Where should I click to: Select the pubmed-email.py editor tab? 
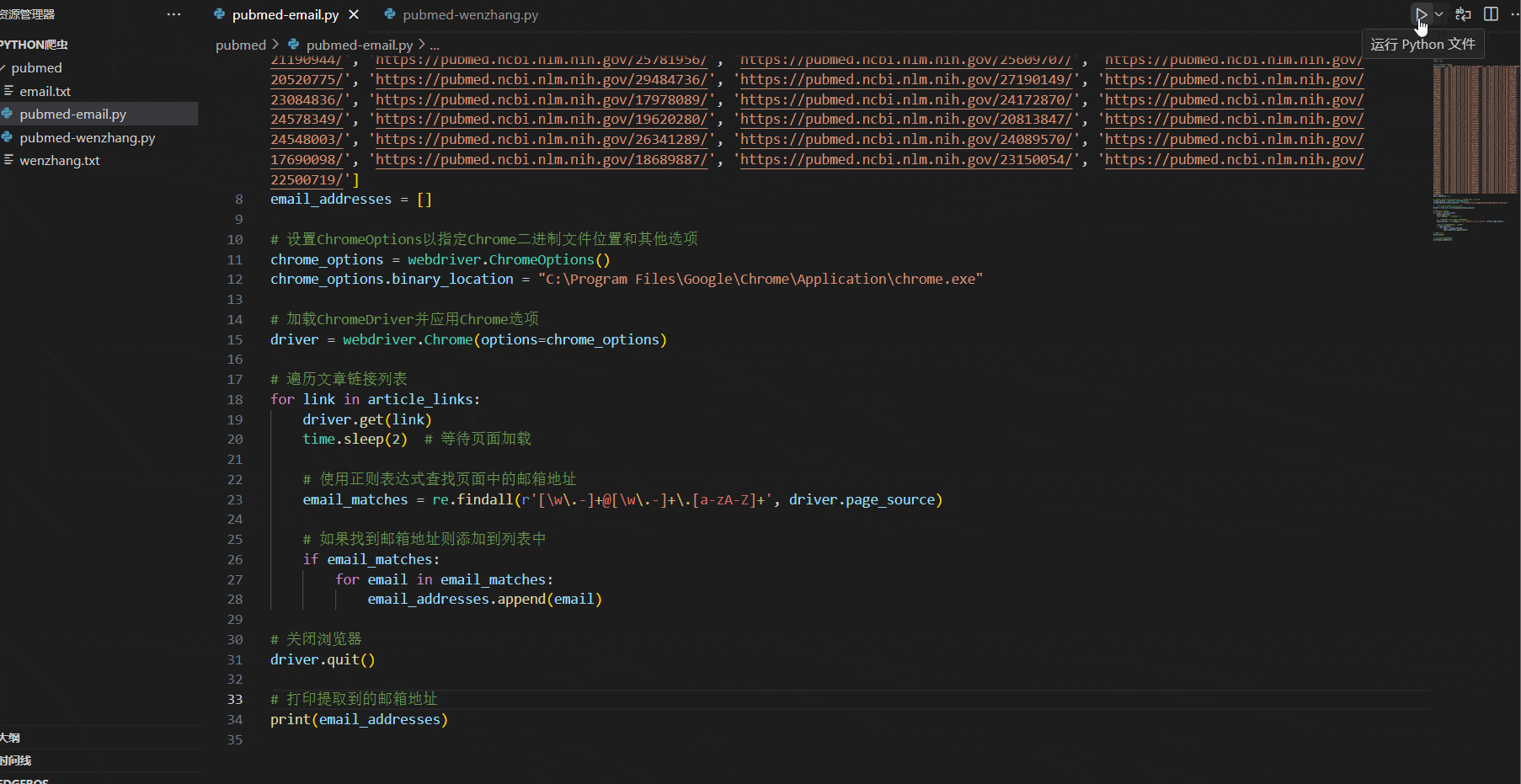click(x=285, y=14)
